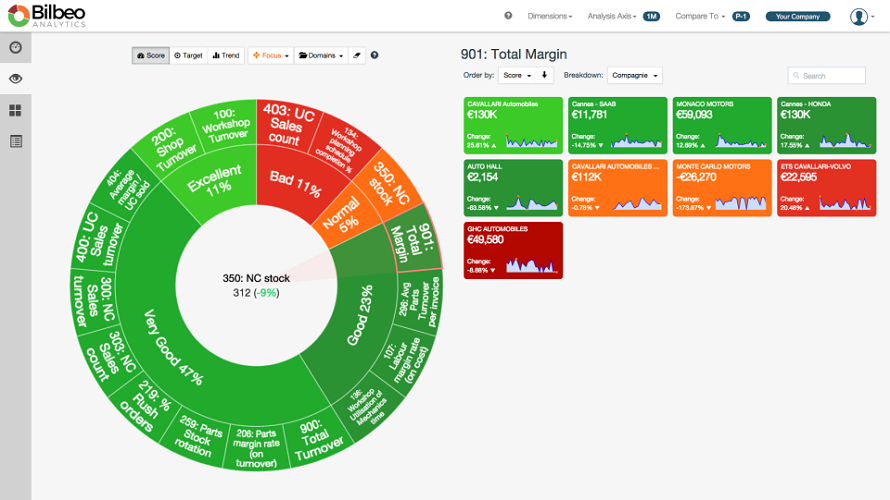Switch chart mode to Trend

point(226,56)
